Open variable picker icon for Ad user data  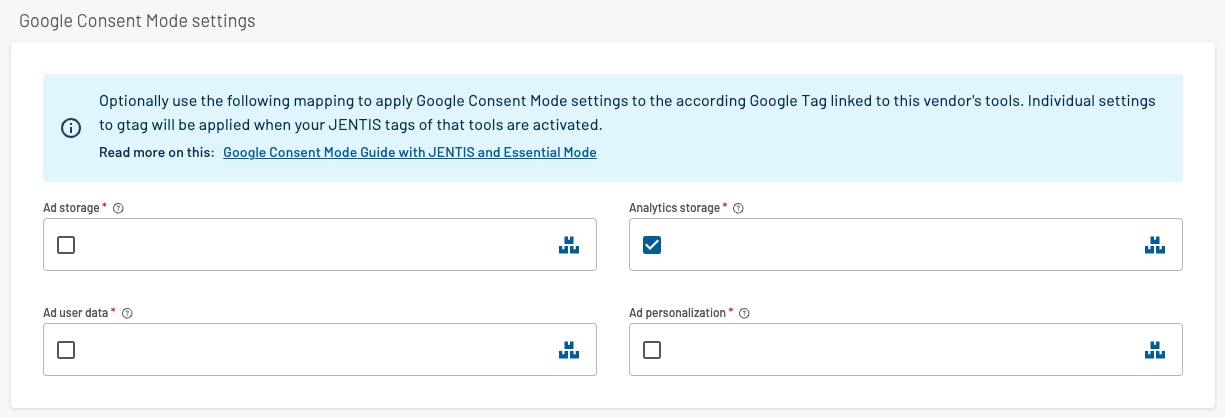(569, 350)
